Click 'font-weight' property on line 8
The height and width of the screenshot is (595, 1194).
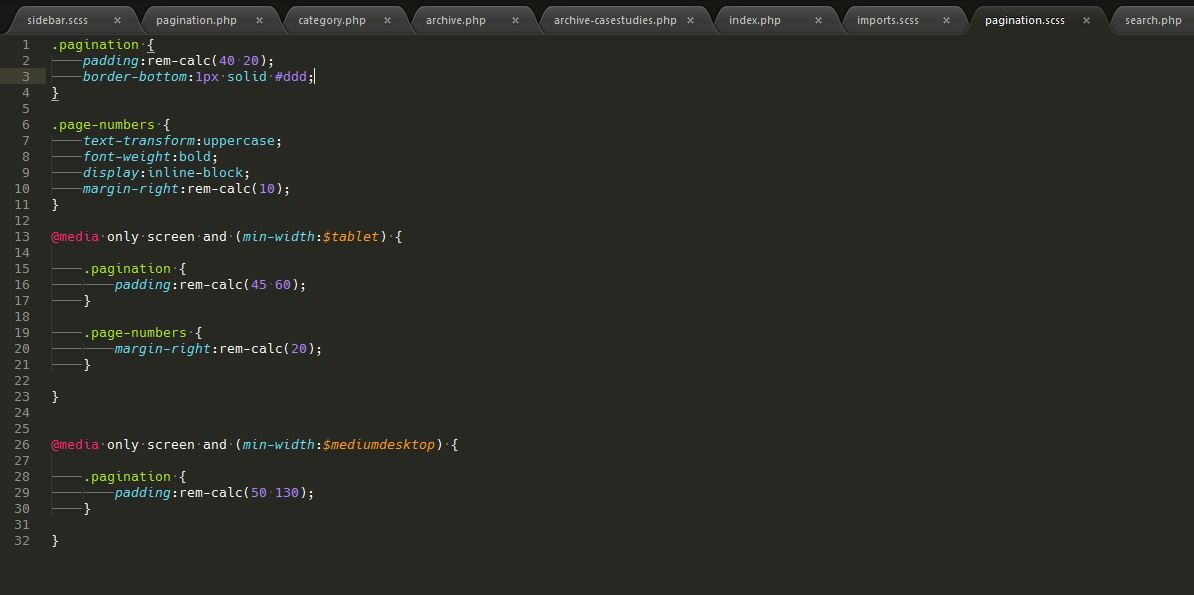point(127,157)
